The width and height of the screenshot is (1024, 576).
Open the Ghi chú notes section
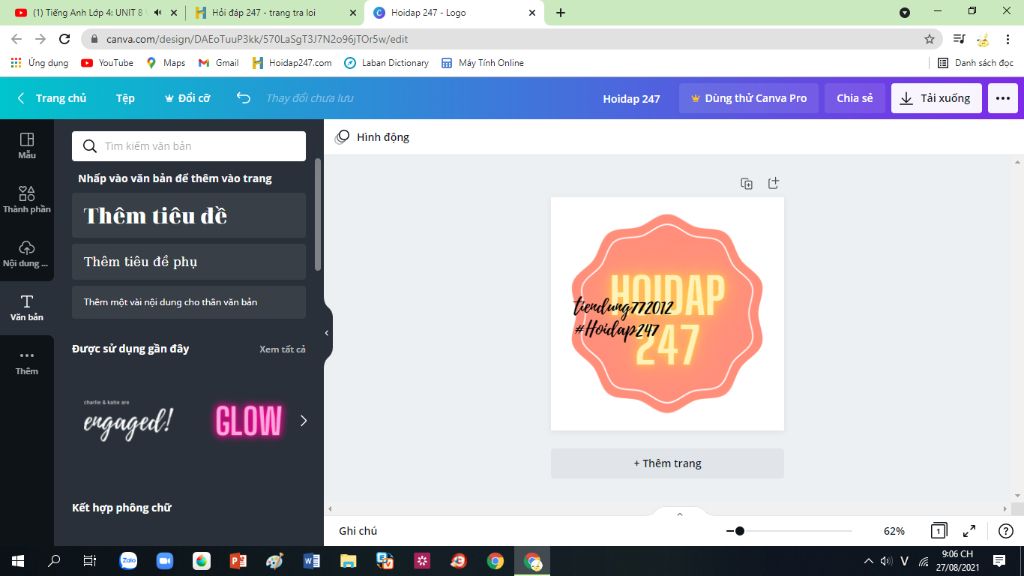click(x=358, y=531)
